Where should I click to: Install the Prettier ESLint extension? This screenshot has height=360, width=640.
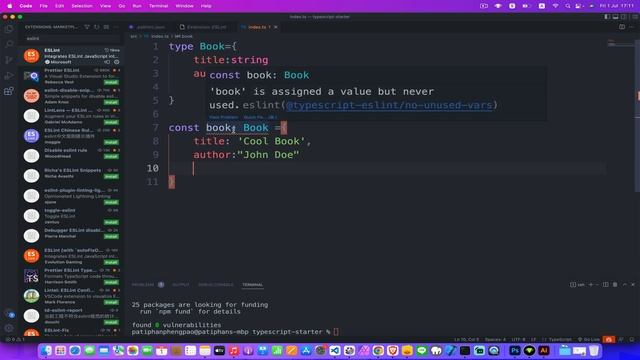111,82
